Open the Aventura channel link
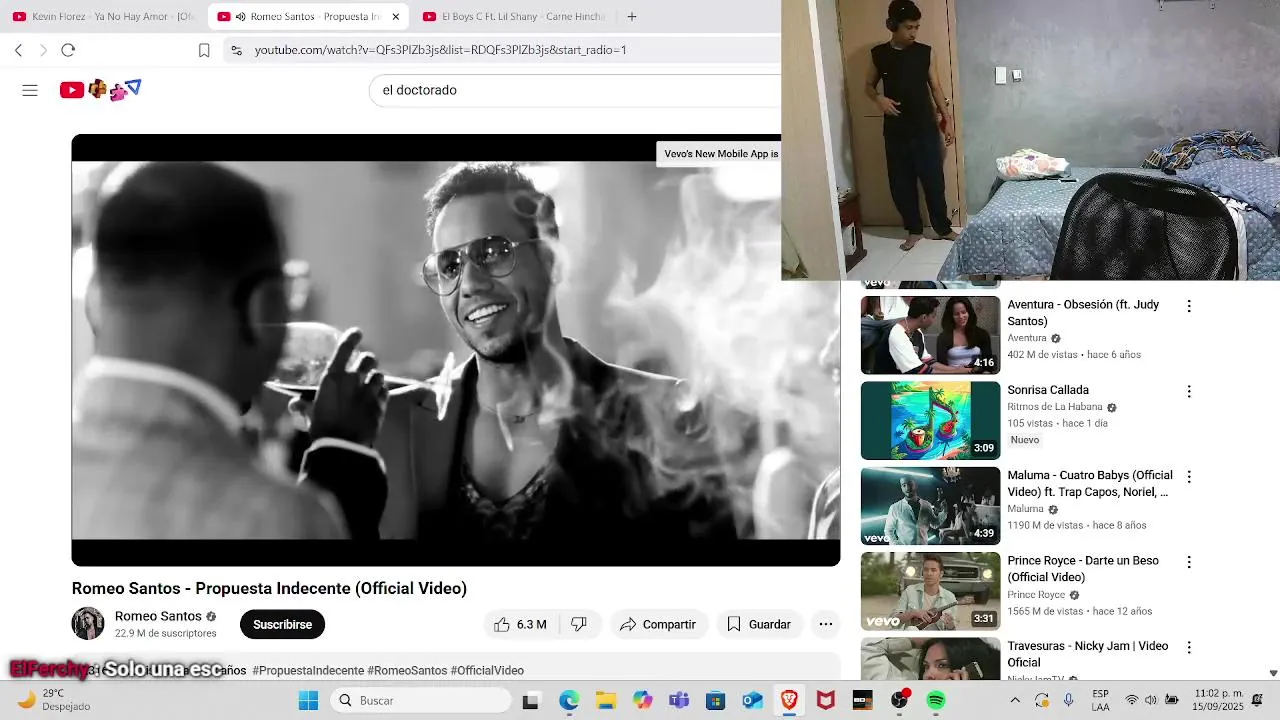 point(1027,338)
